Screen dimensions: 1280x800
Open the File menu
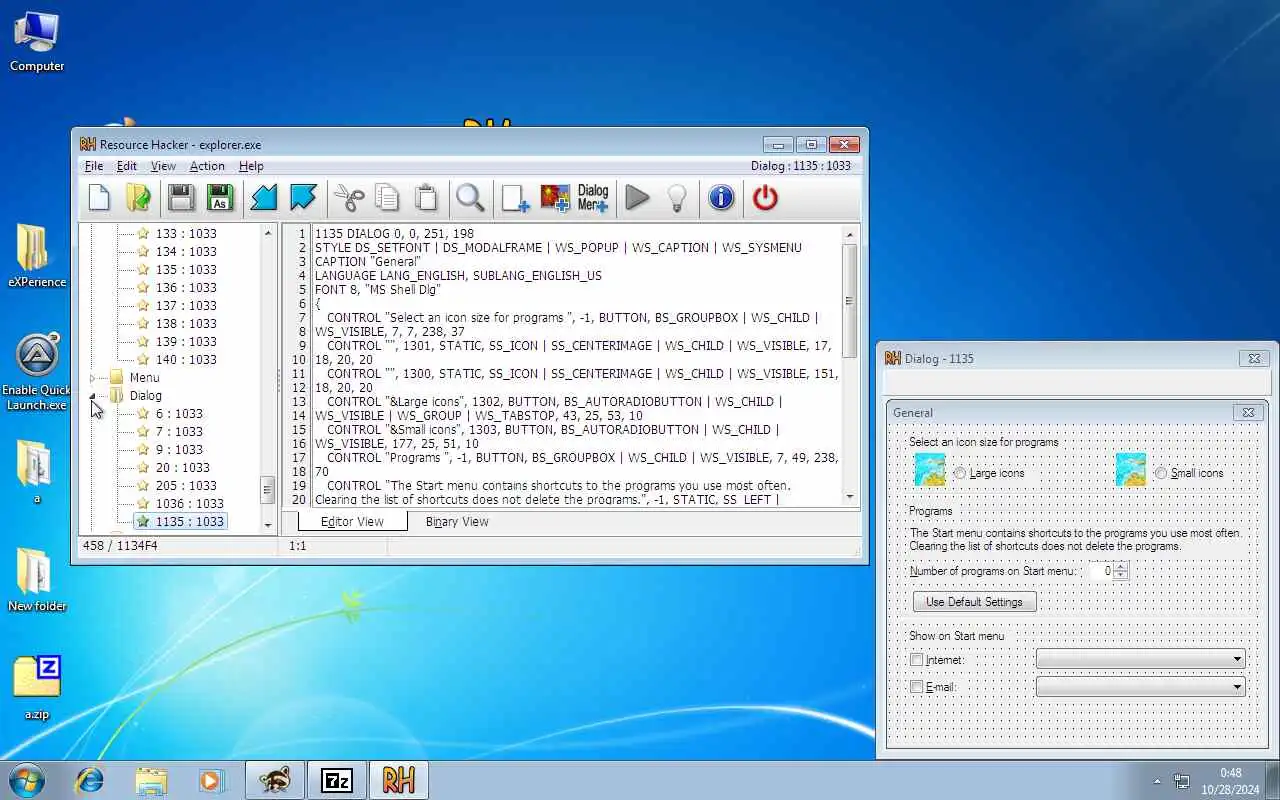click(x=94, y=166)
